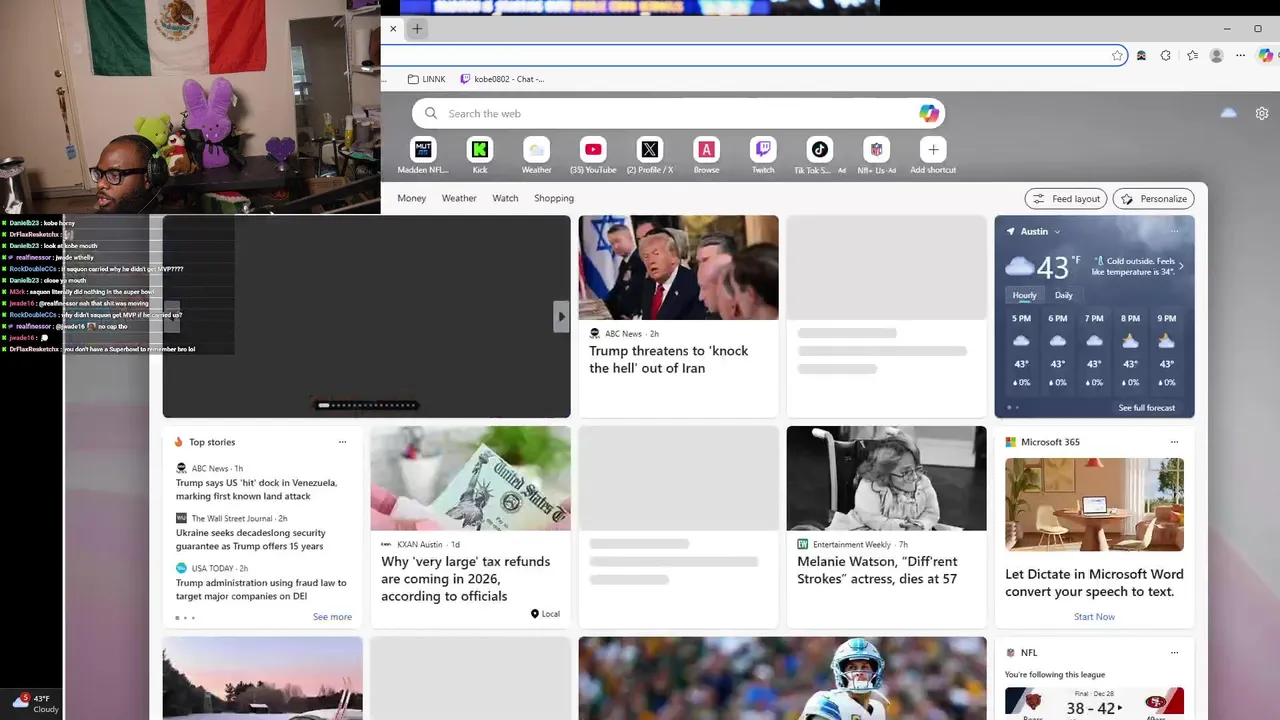Add page to favorites with the star icon
Viewport: 1280px width, 720px height.
point(1117,56)
